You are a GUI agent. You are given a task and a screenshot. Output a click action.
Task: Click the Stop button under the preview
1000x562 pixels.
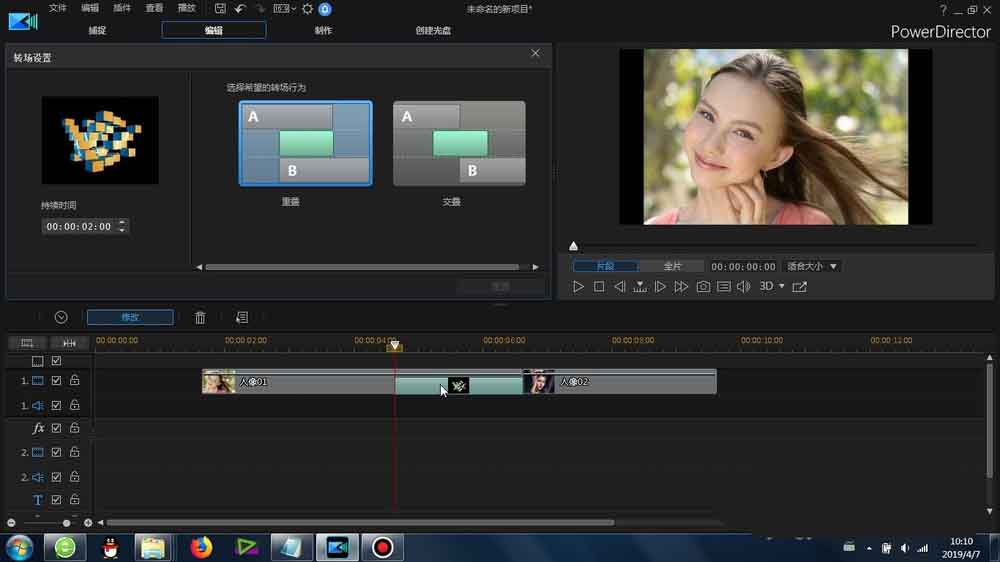click(x=599, y=287)
